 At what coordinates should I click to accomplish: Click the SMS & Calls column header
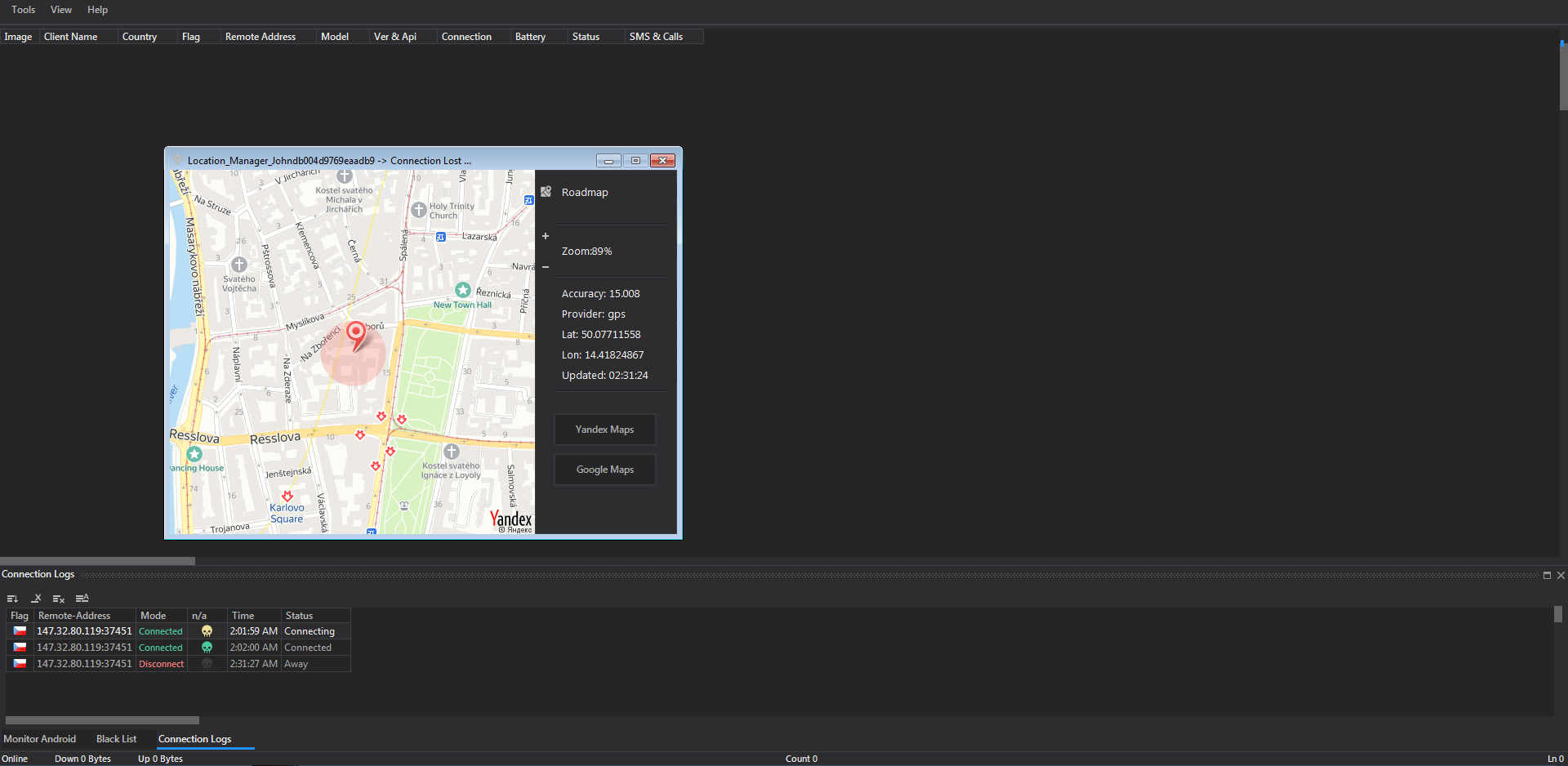click(x=664, y=37)
